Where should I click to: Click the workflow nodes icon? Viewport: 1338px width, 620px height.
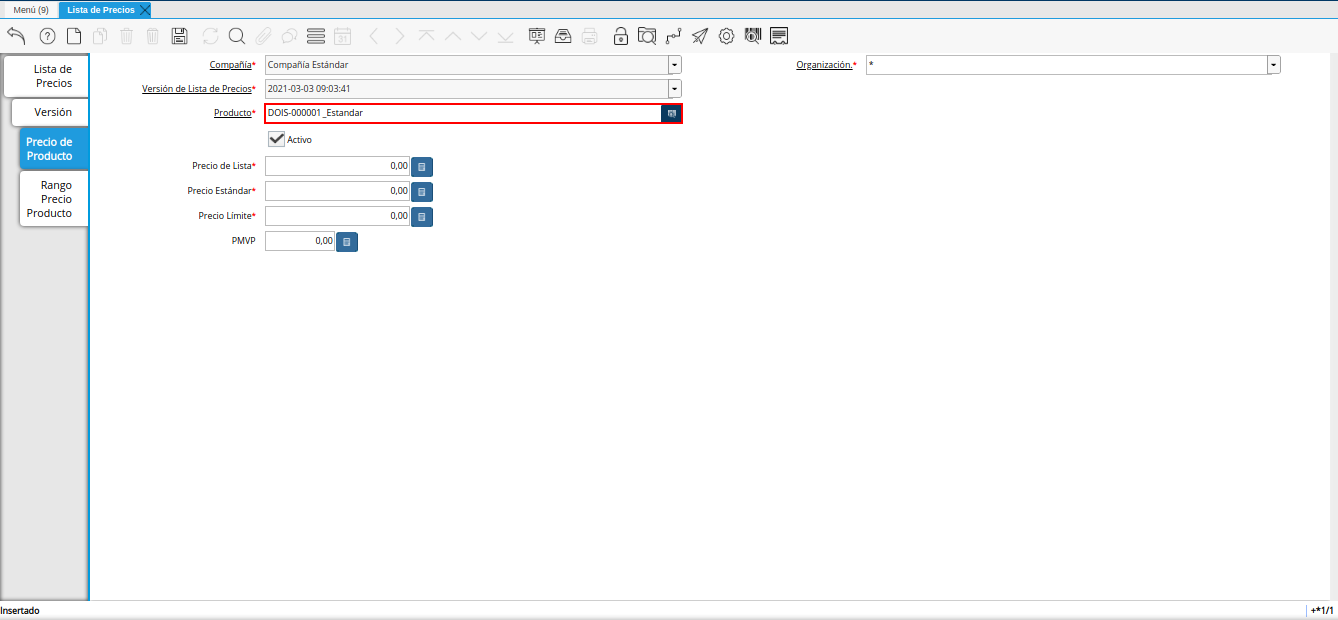673,36
